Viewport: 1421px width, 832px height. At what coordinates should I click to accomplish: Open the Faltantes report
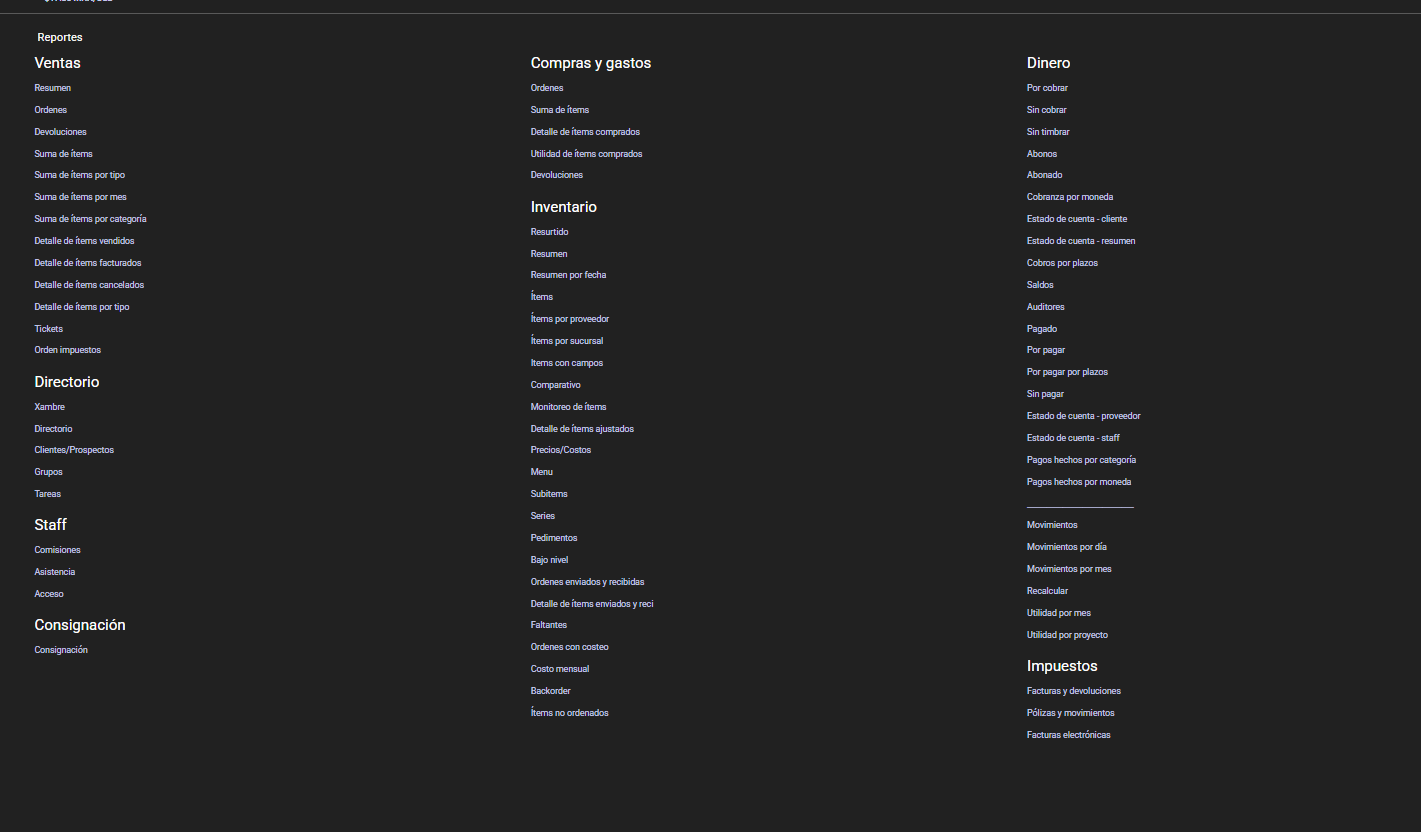549,625
